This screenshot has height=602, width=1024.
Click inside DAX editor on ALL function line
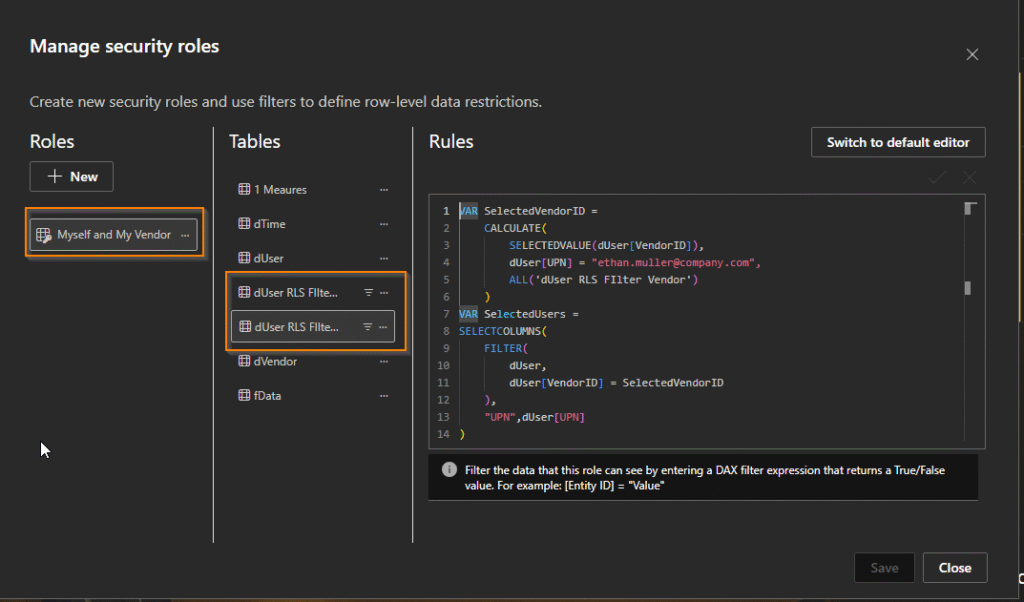point(600,279)
